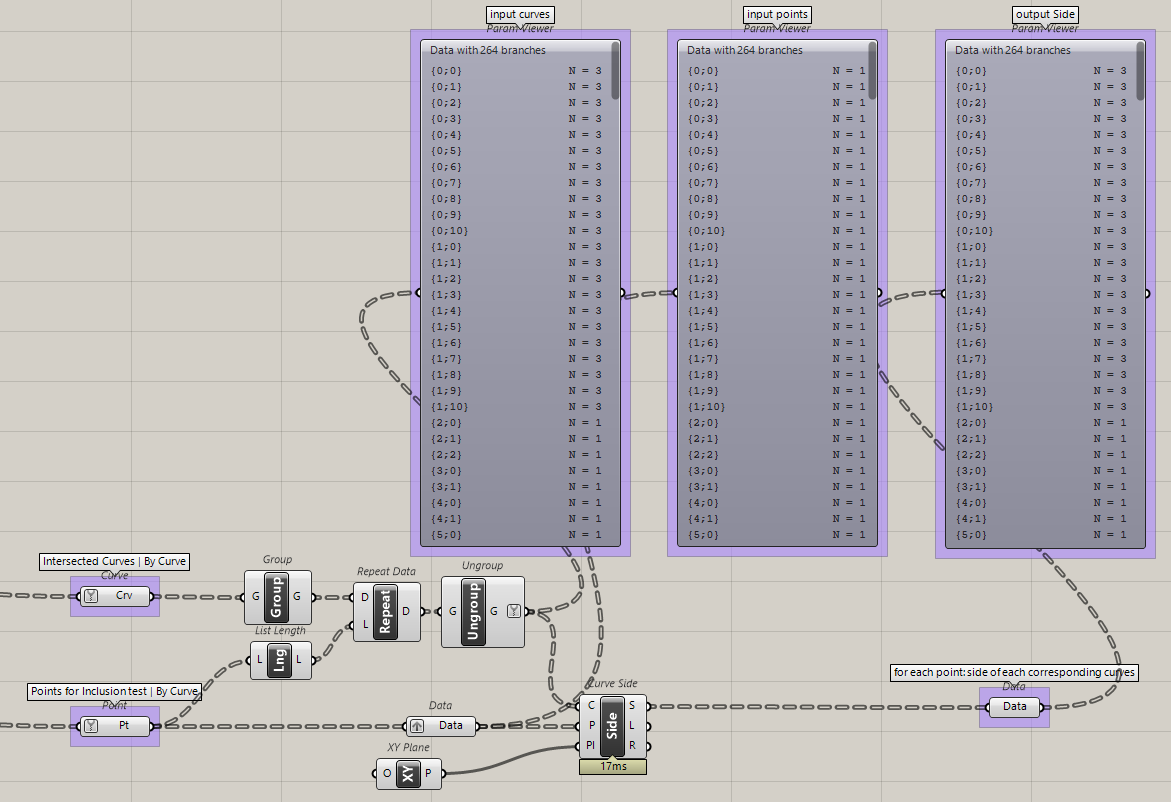Click branch {4;1} row in the output Side viewer
Screen dimensions: 1171x802
pos(1041,519)
